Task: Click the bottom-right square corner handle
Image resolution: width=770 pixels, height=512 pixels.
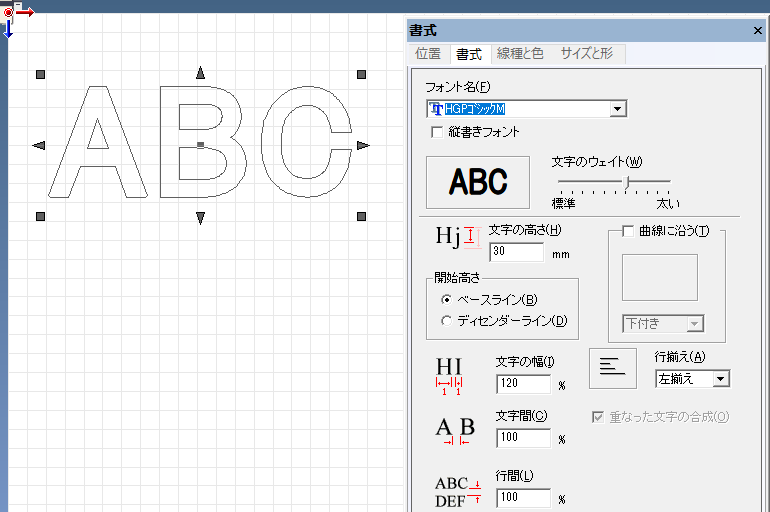Action: click(361, 216)
